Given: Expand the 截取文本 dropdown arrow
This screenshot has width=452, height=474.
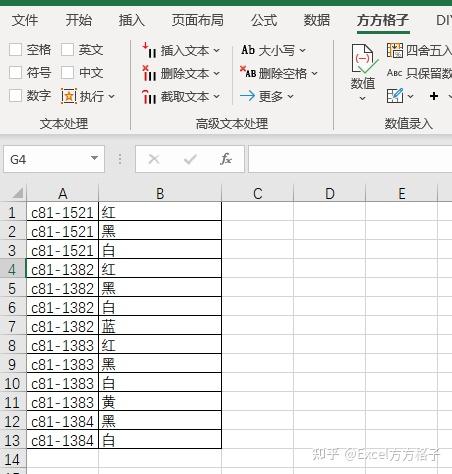Looking at the screenshot, I should coord(217,97).
